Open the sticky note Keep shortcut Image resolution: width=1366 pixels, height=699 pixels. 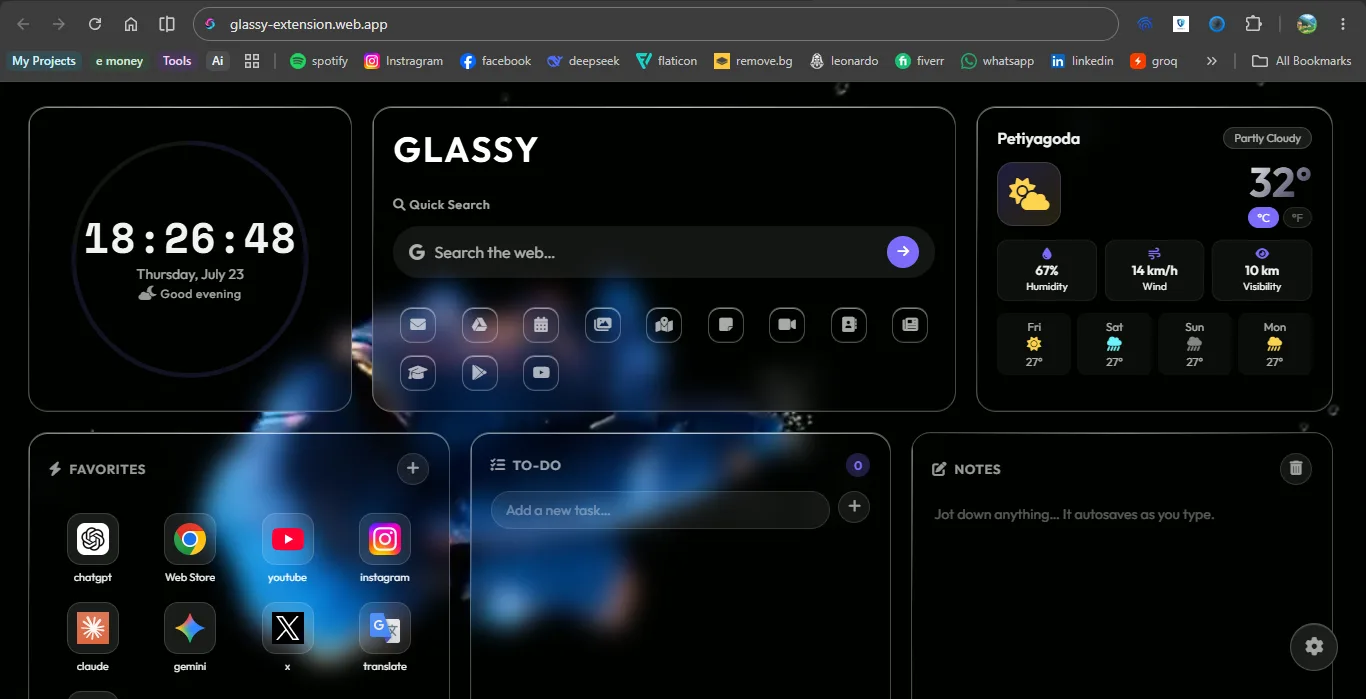tap(726, 324)
